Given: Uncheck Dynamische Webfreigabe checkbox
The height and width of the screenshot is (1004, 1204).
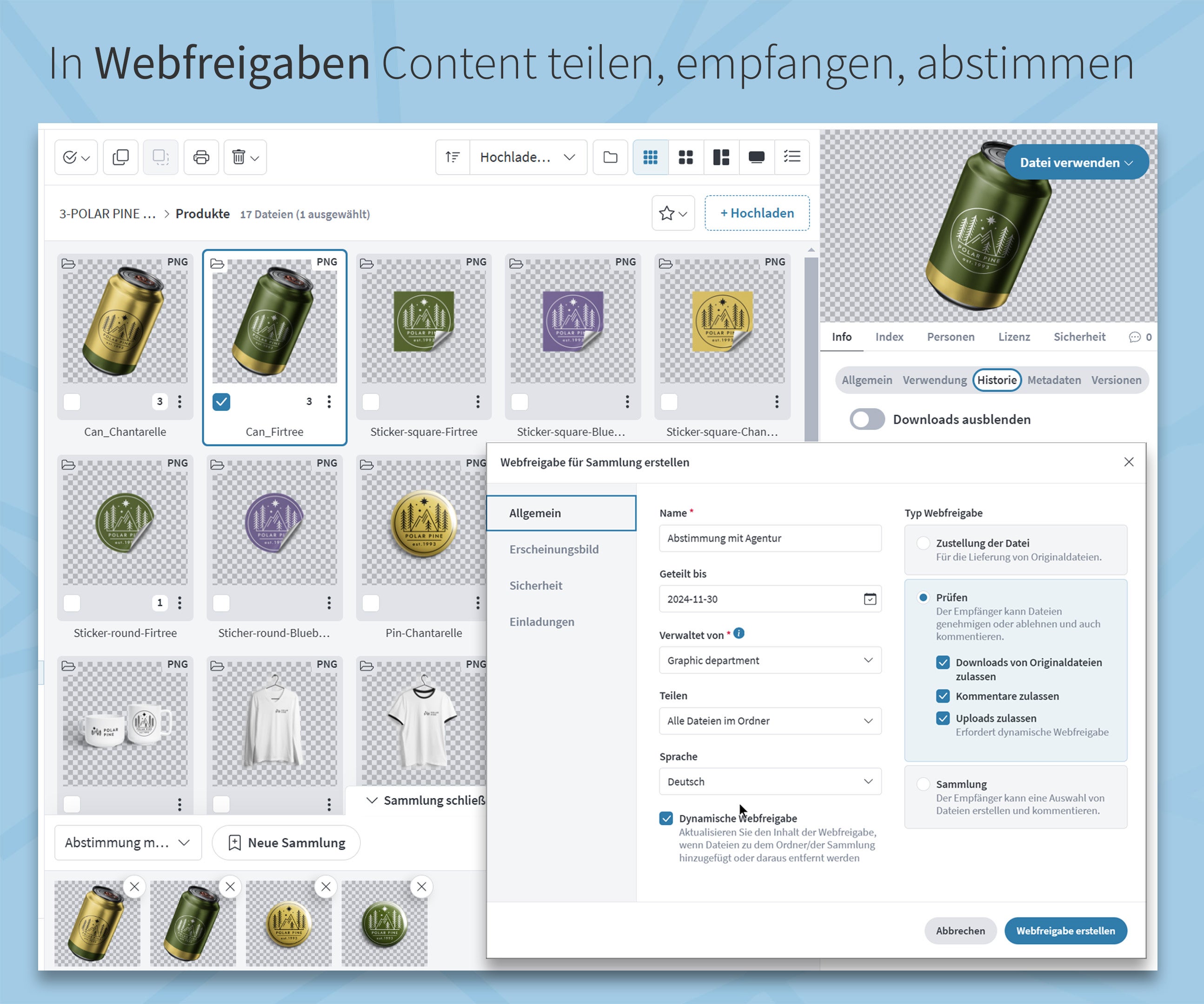Looking at the screenshot, I should 666,819.
